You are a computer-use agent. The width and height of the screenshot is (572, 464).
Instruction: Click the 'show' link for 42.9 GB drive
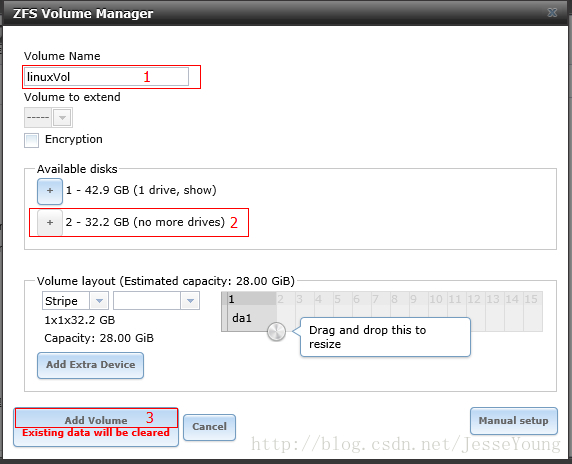coord(198,190)
